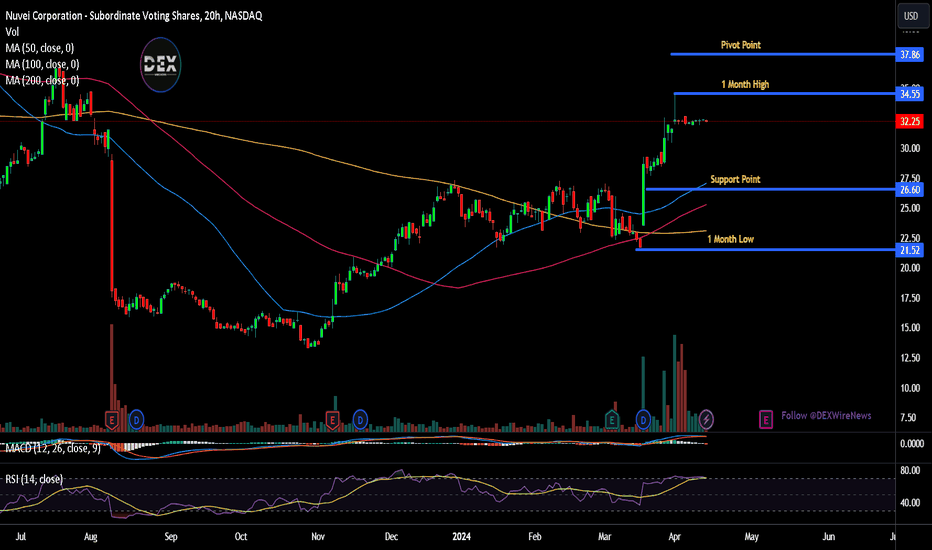This screenshot has width=932, height=550.
Task: Click the 34.55 price tag
Action: pos(910,94)
